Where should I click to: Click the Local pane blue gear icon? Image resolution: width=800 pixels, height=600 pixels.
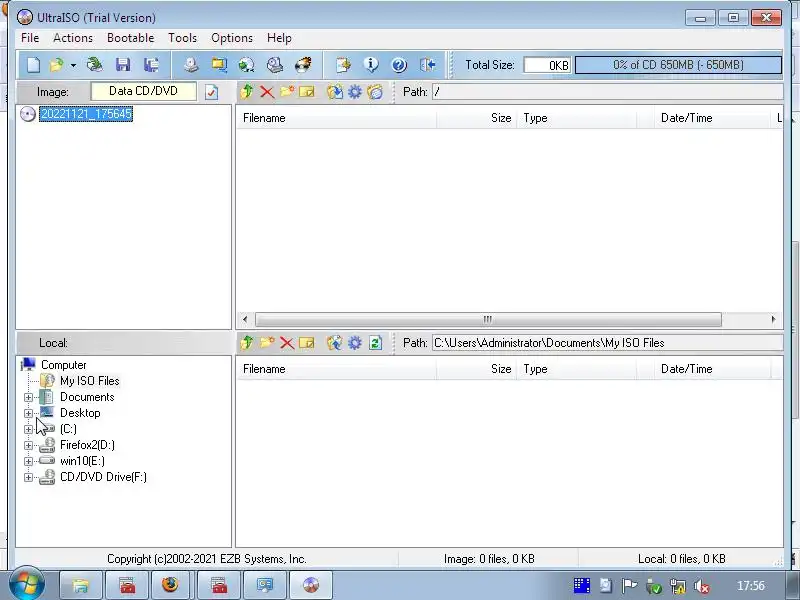[355, 343]
